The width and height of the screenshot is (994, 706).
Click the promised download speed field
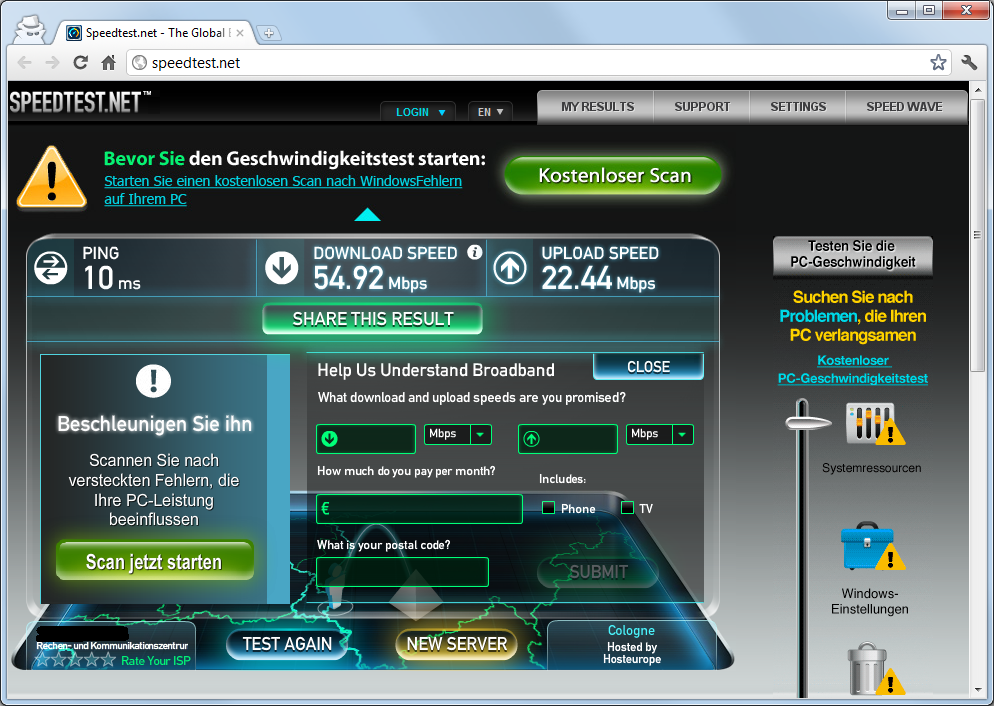coord(366,439)
